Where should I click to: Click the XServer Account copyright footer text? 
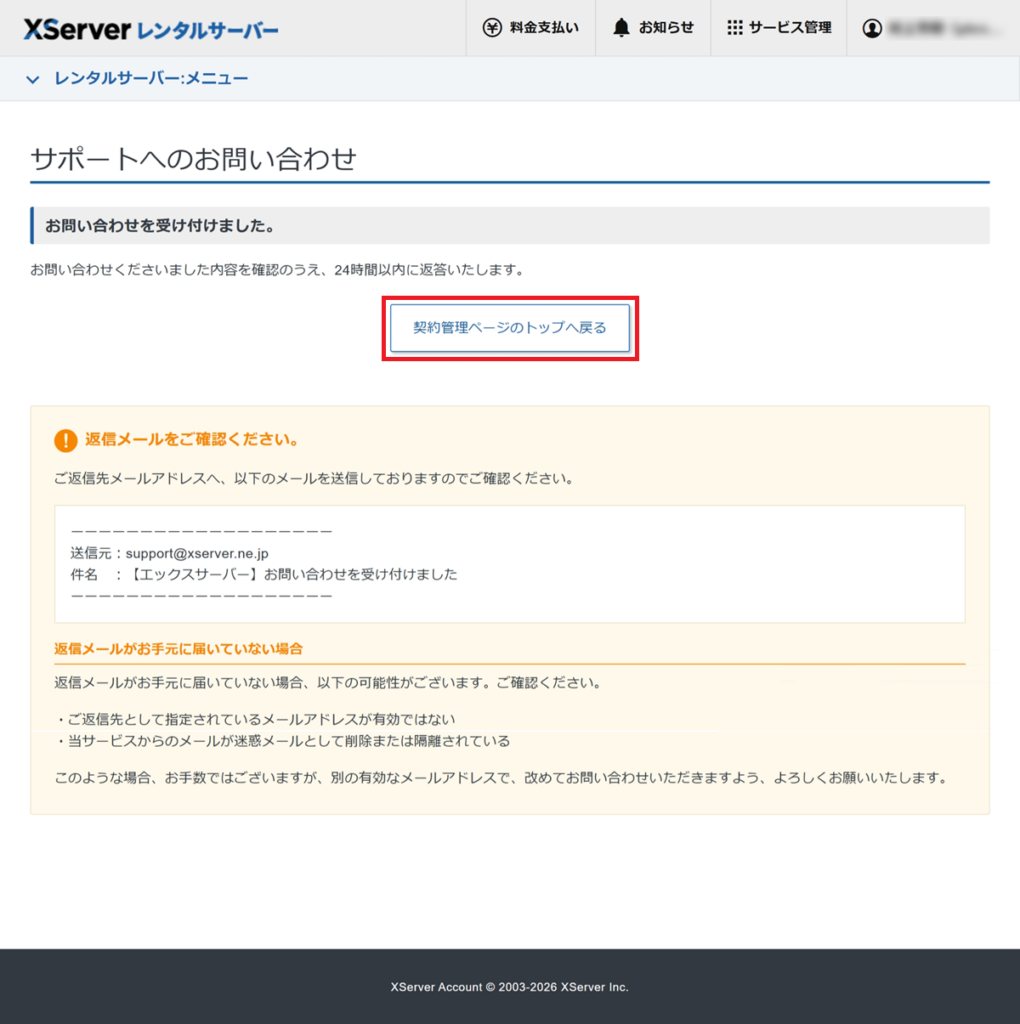coord(510,985)
